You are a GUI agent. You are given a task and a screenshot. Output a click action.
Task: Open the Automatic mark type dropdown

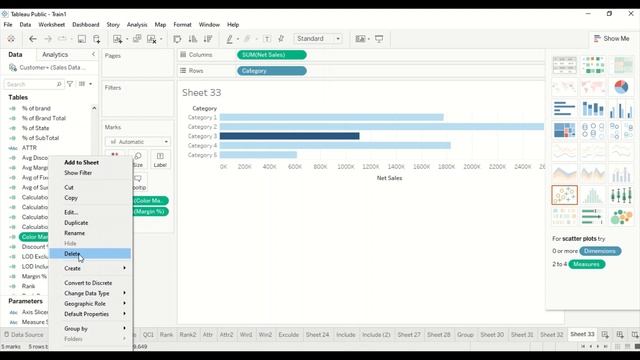pyautogui.click(x=138, y=142)
